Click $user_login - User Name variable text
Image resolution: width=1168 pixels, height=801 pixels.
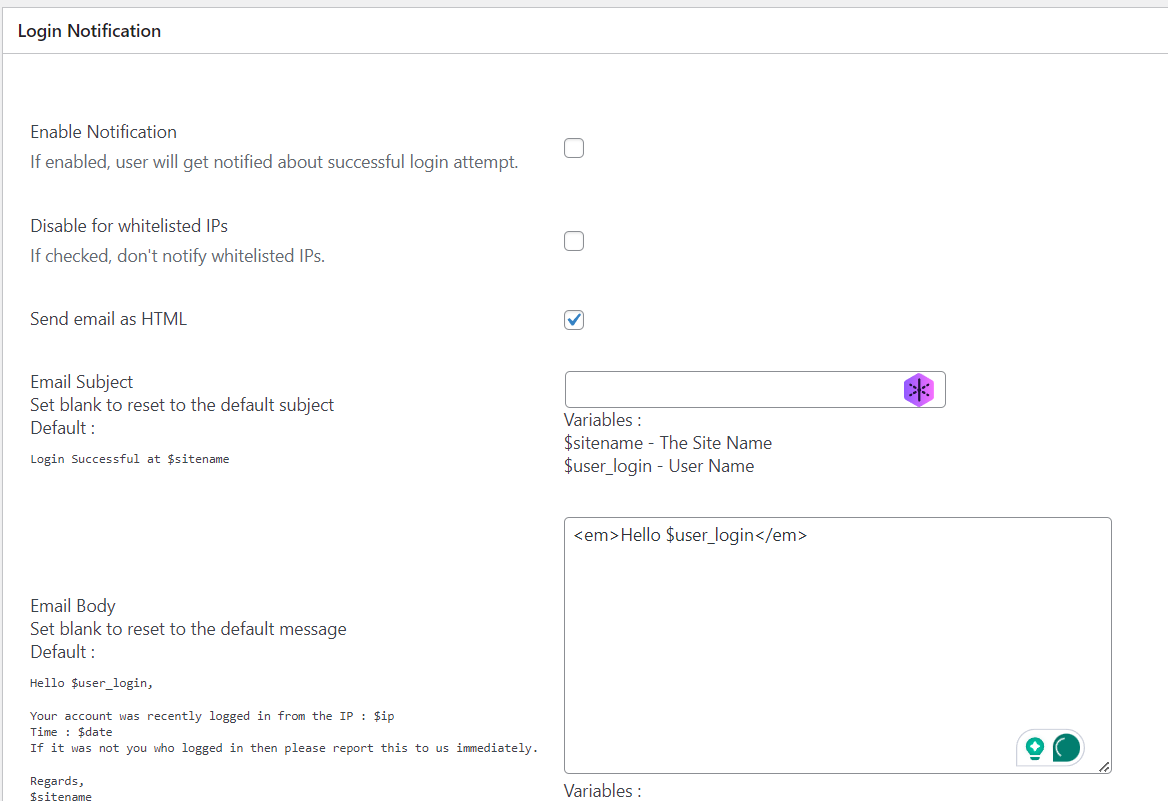pos(658,466)
